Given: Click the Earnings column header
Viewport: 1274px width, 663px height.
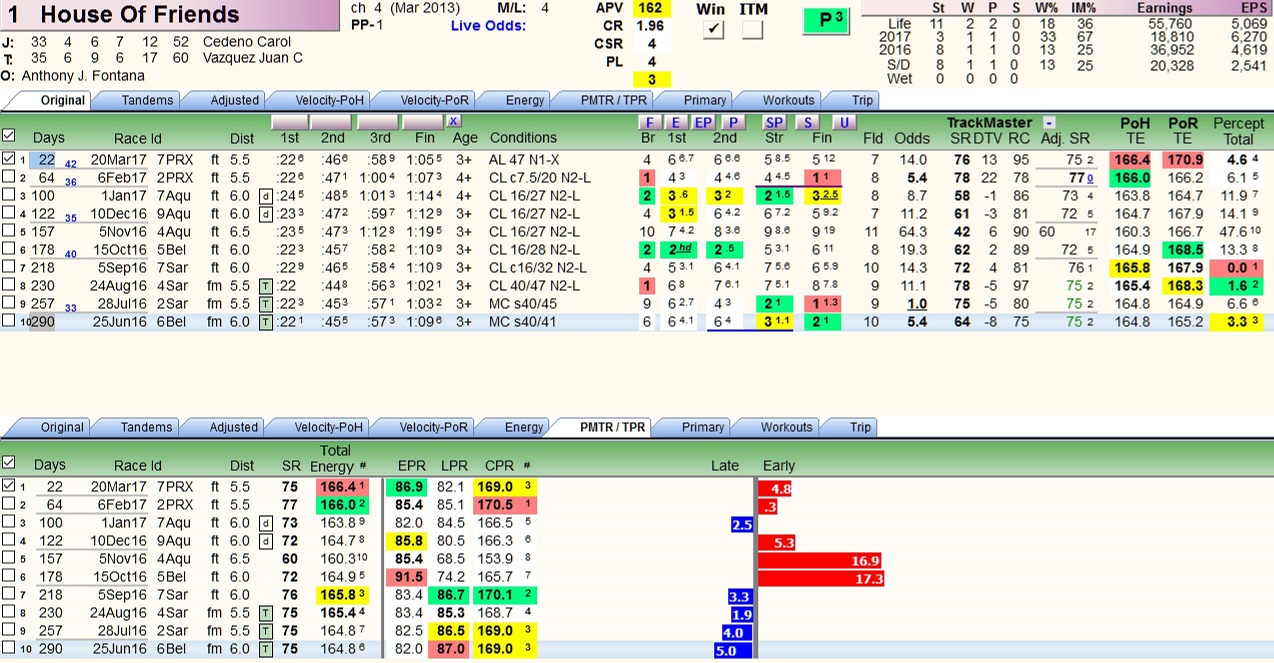Looking at the screenshot, I should (x=1165, y=8).
